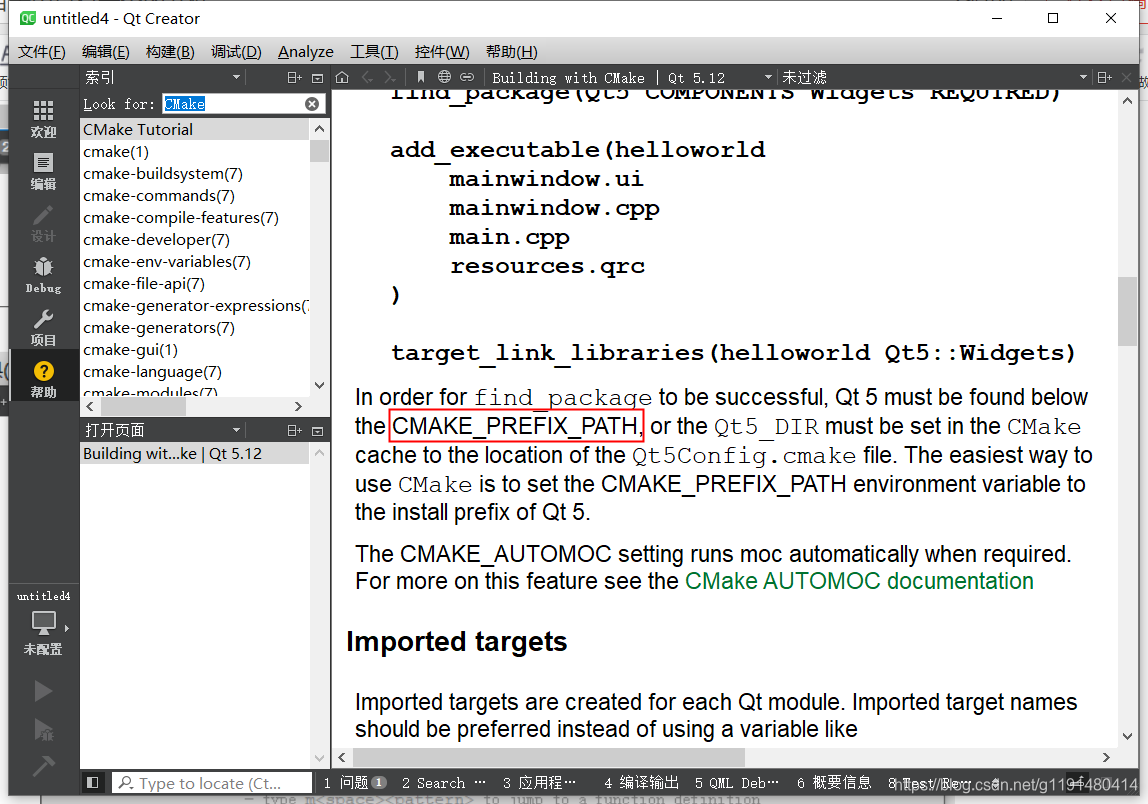Open the 项目 (Projects) mode
The width and height of the screenshot is (1148, 804).
(x=43, y=327)
